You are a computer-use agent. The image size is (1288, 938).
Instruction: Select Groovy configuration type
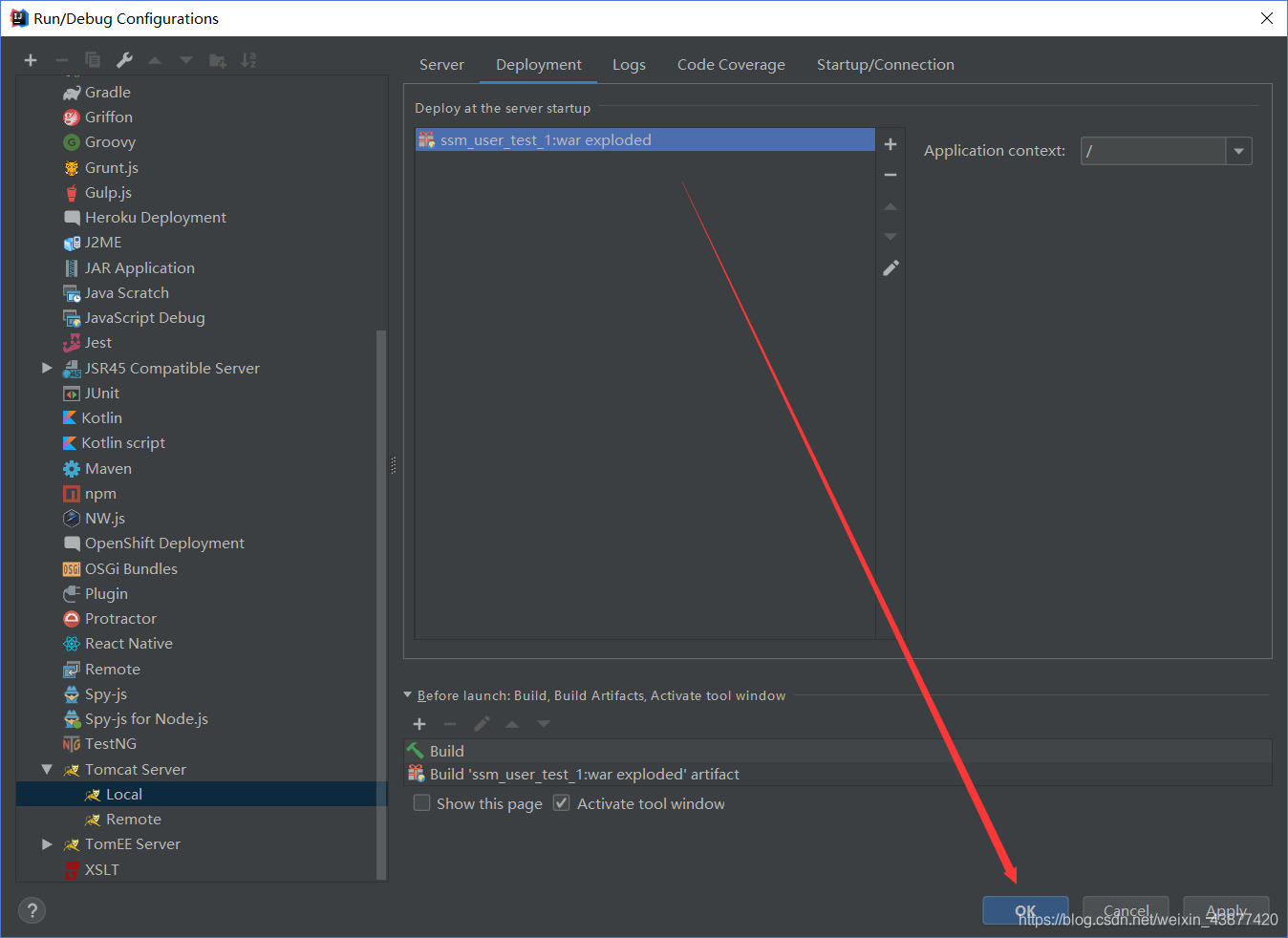[x=110, y=142]
